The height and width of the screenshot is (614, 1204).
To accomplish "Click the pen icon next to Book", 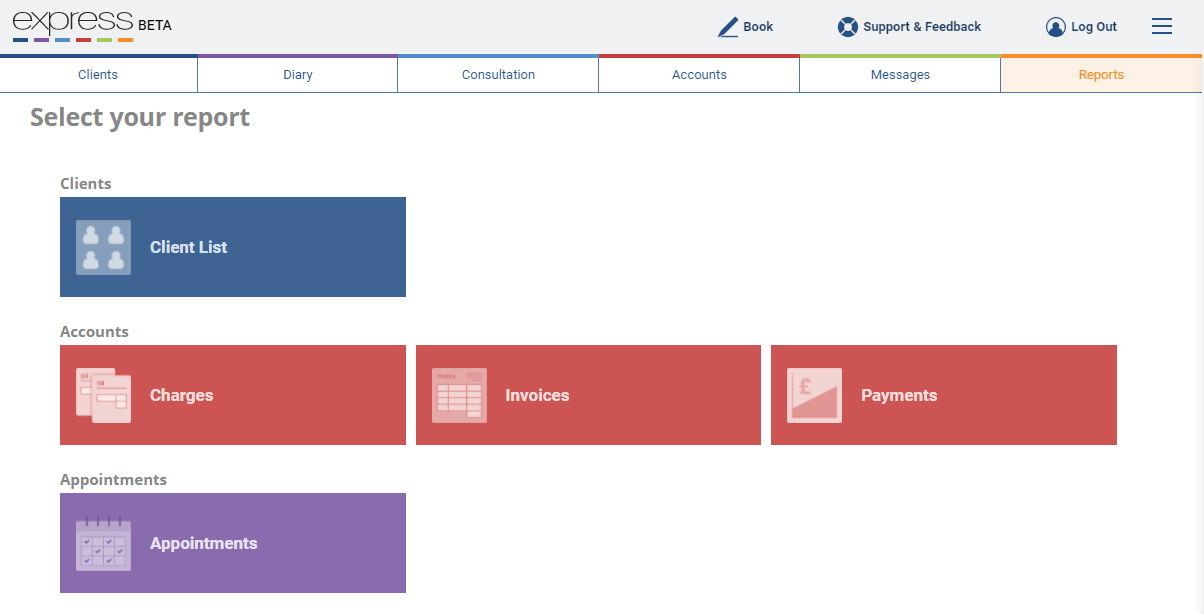I will tap(728, 27).
